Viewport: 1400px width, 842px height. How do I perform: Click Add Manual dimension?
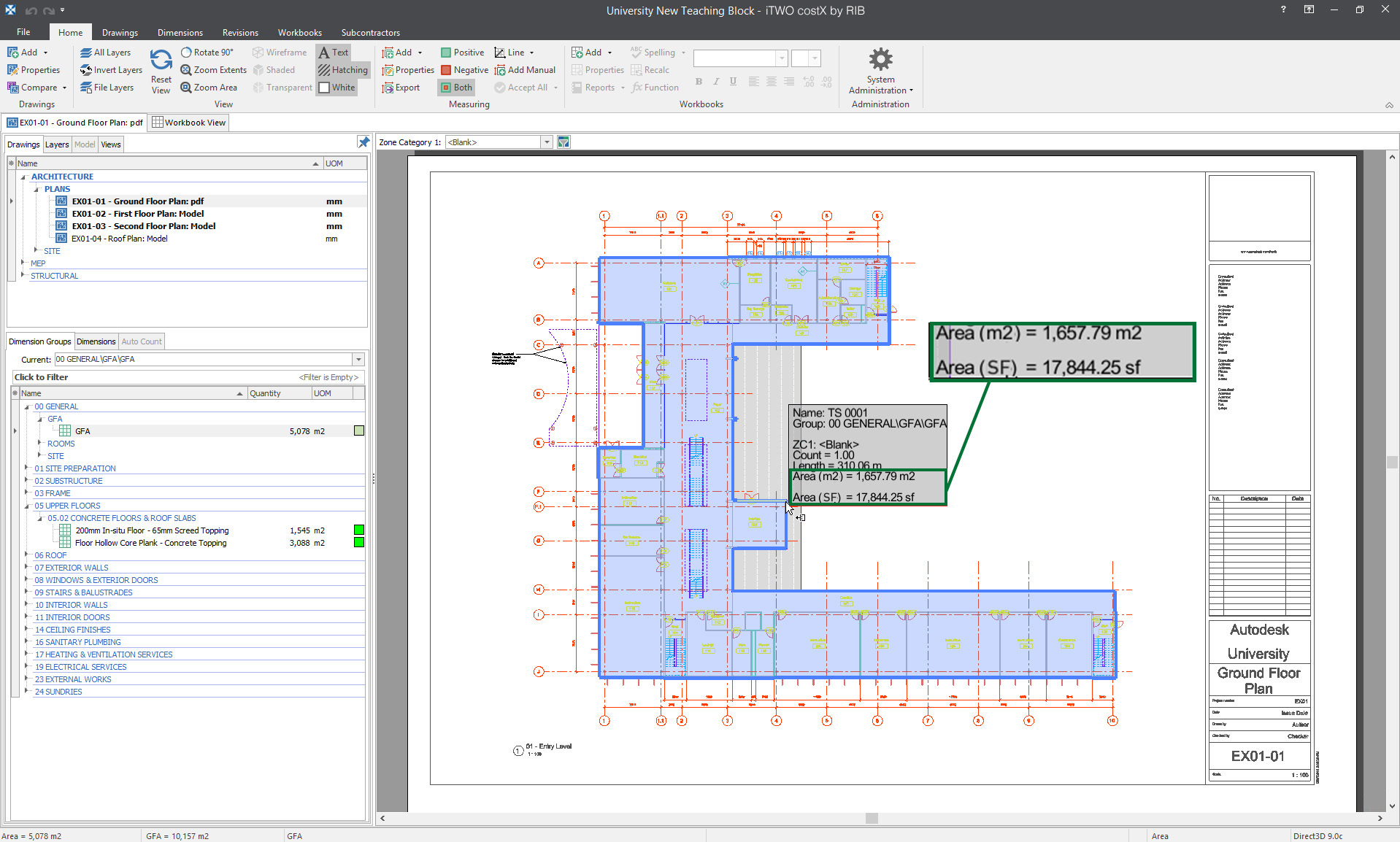coord(525,70)
